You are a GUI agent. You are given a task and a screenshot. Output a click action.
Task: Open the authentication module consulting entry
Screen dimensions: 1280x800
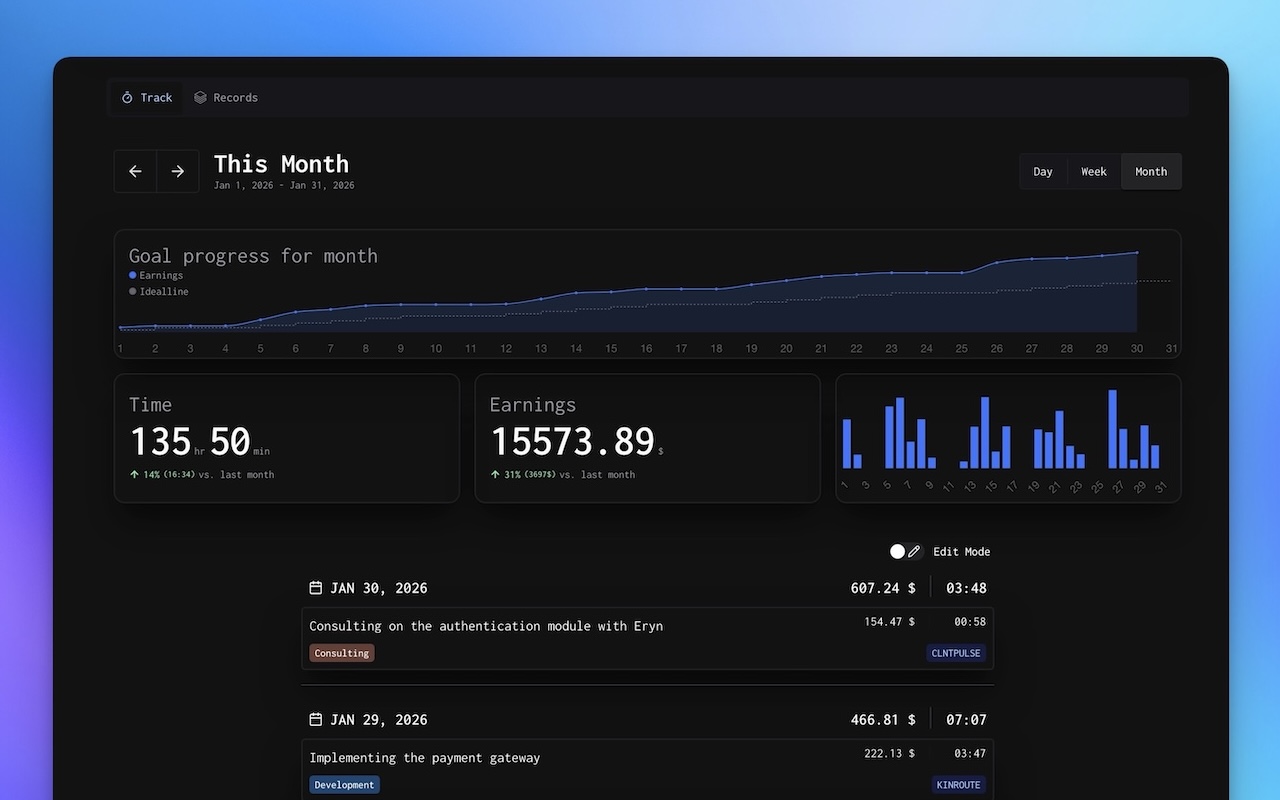pos(486,626)
